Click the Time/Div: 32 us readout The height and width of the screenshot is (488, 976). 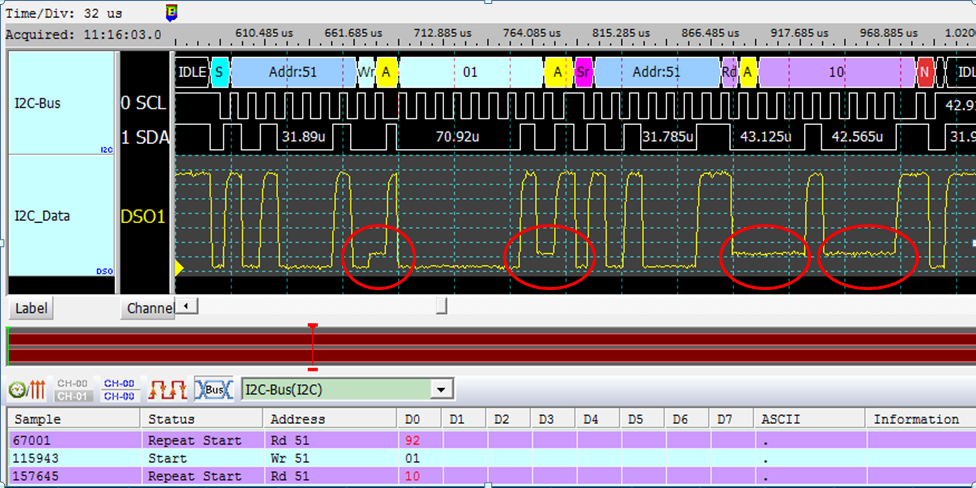click(64, 13)
